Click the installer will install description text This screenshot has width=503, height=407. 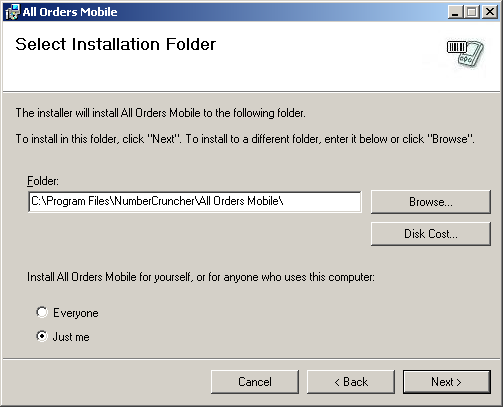coord(160,113)
